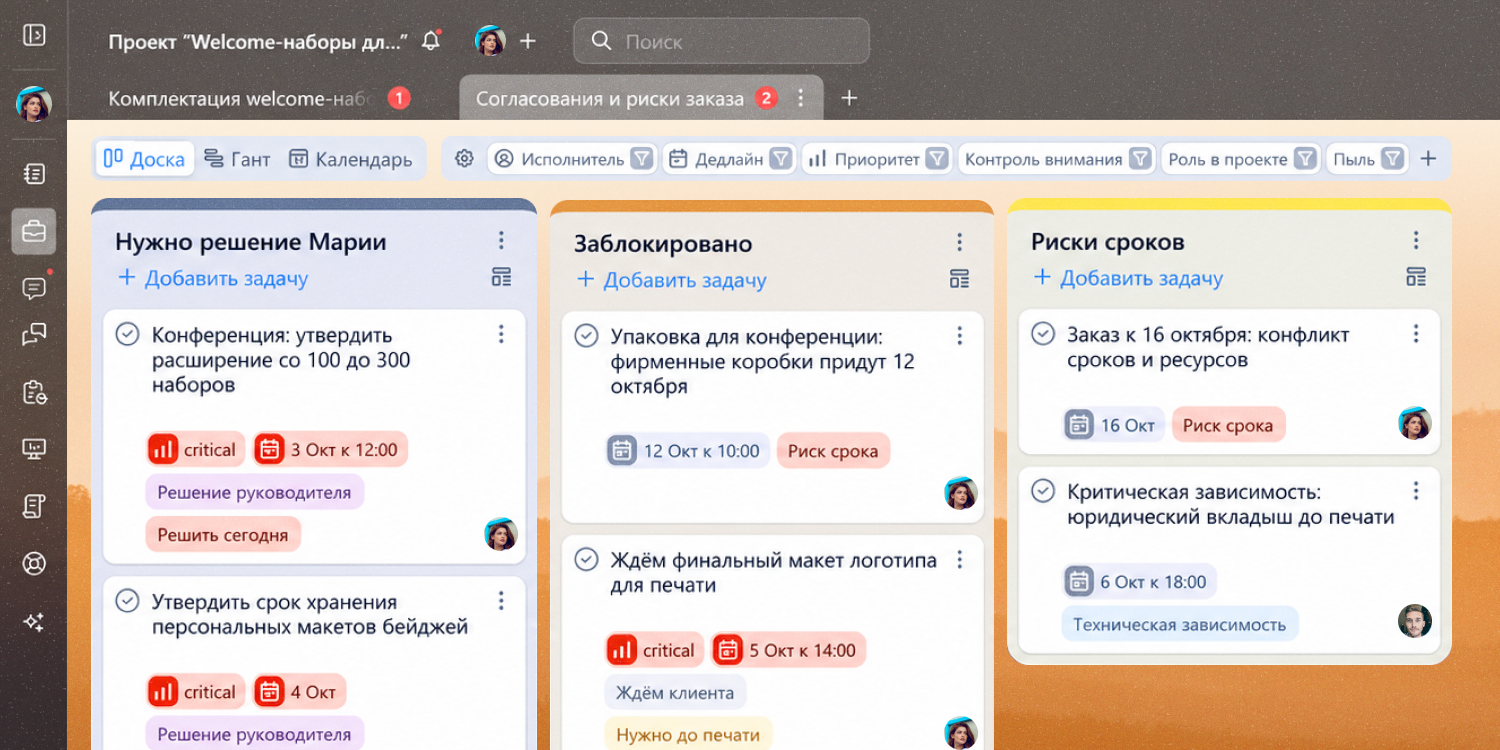Screen dimensions: 1500x750
Task: Open user avatar in left sidebar
Action: point(34,104)
